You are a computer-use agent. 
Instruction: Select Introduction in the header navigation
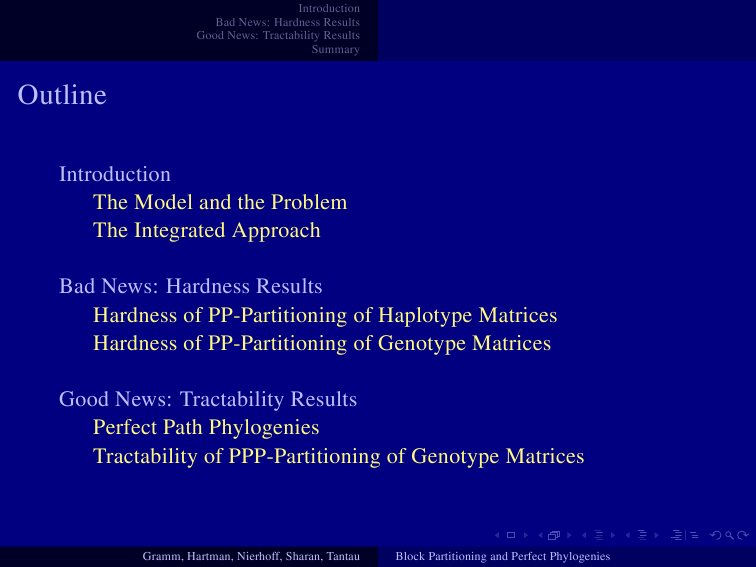click(329, 8)
